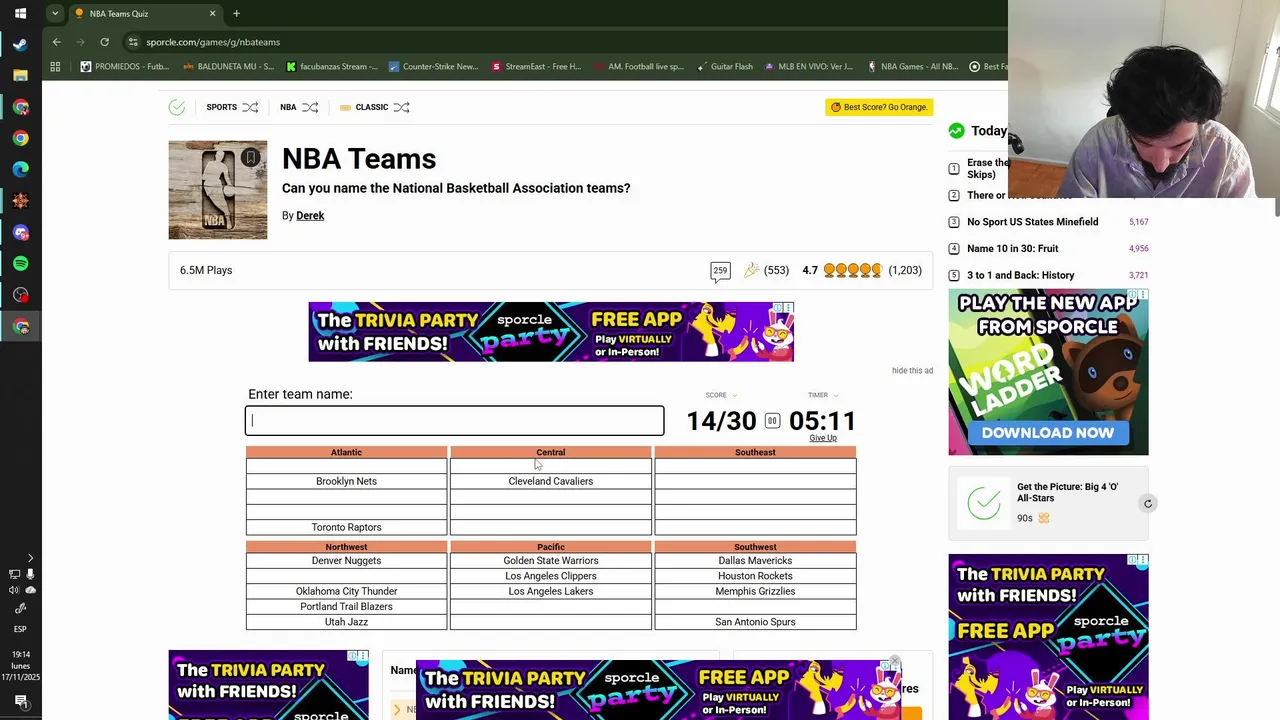Click the Atlantic division header

(x=346, y=452)
